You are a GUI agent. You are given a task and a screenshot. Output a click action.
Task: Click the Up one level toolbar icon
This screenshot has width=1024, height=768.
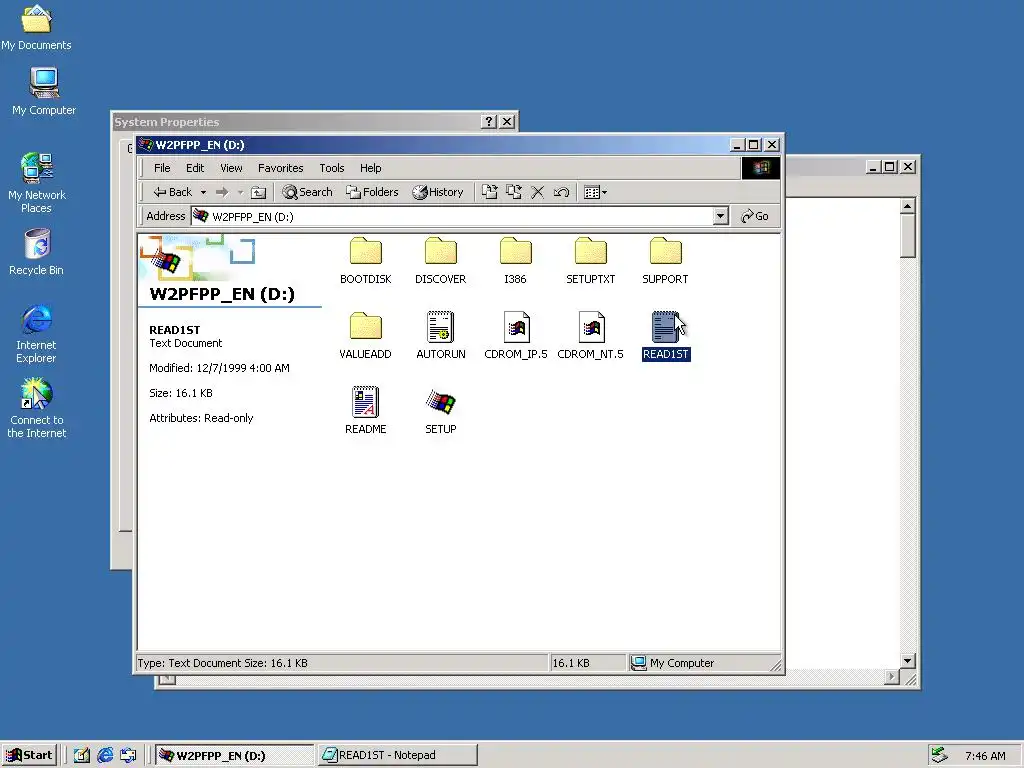coord(259,192)
